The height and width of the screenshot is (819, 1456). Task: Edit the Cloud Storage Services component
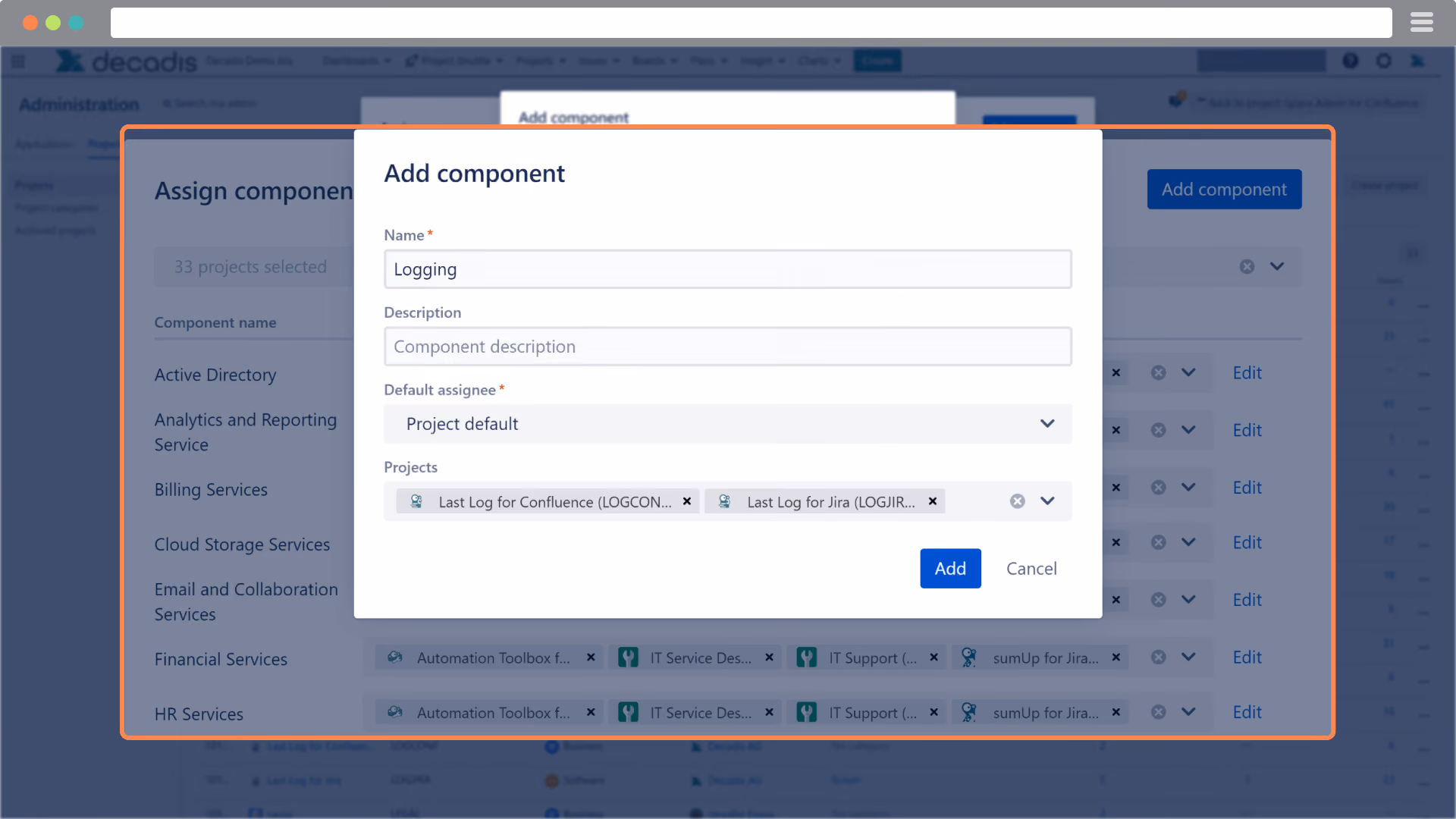(x=1247, y=543)
